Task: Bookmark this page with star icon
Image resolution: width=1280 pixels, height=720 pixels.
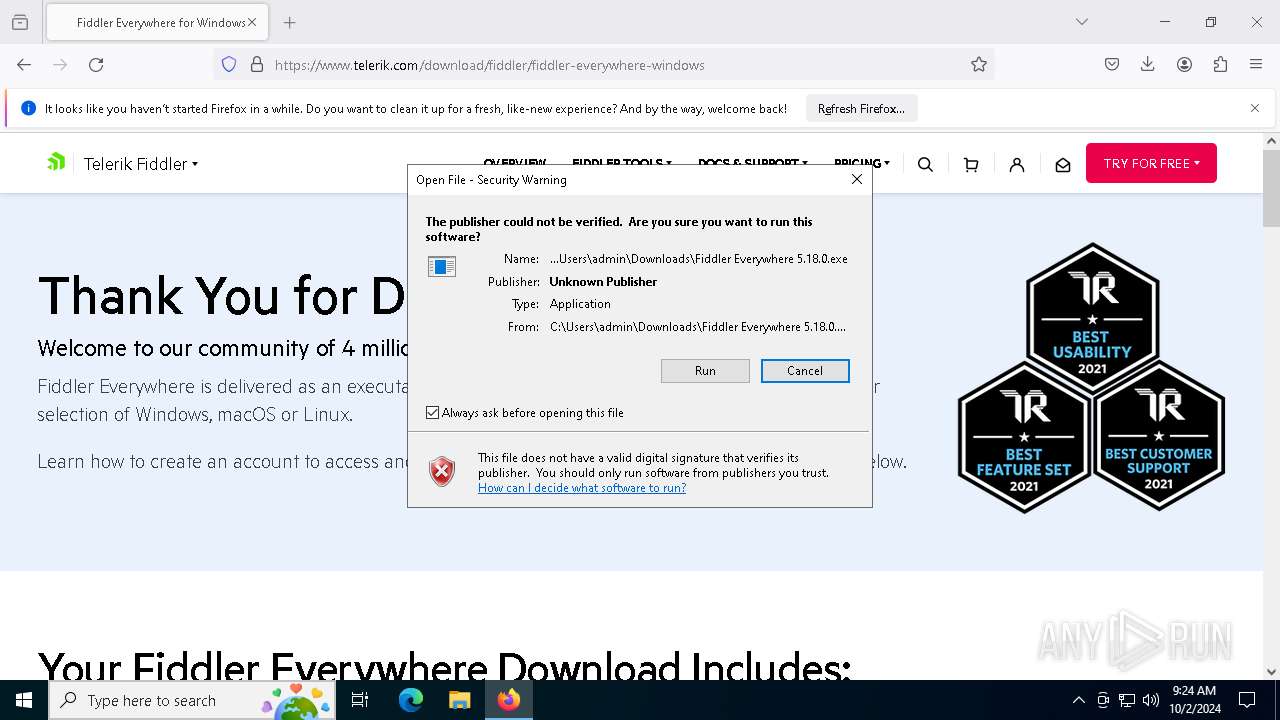Action: point(979,64)
